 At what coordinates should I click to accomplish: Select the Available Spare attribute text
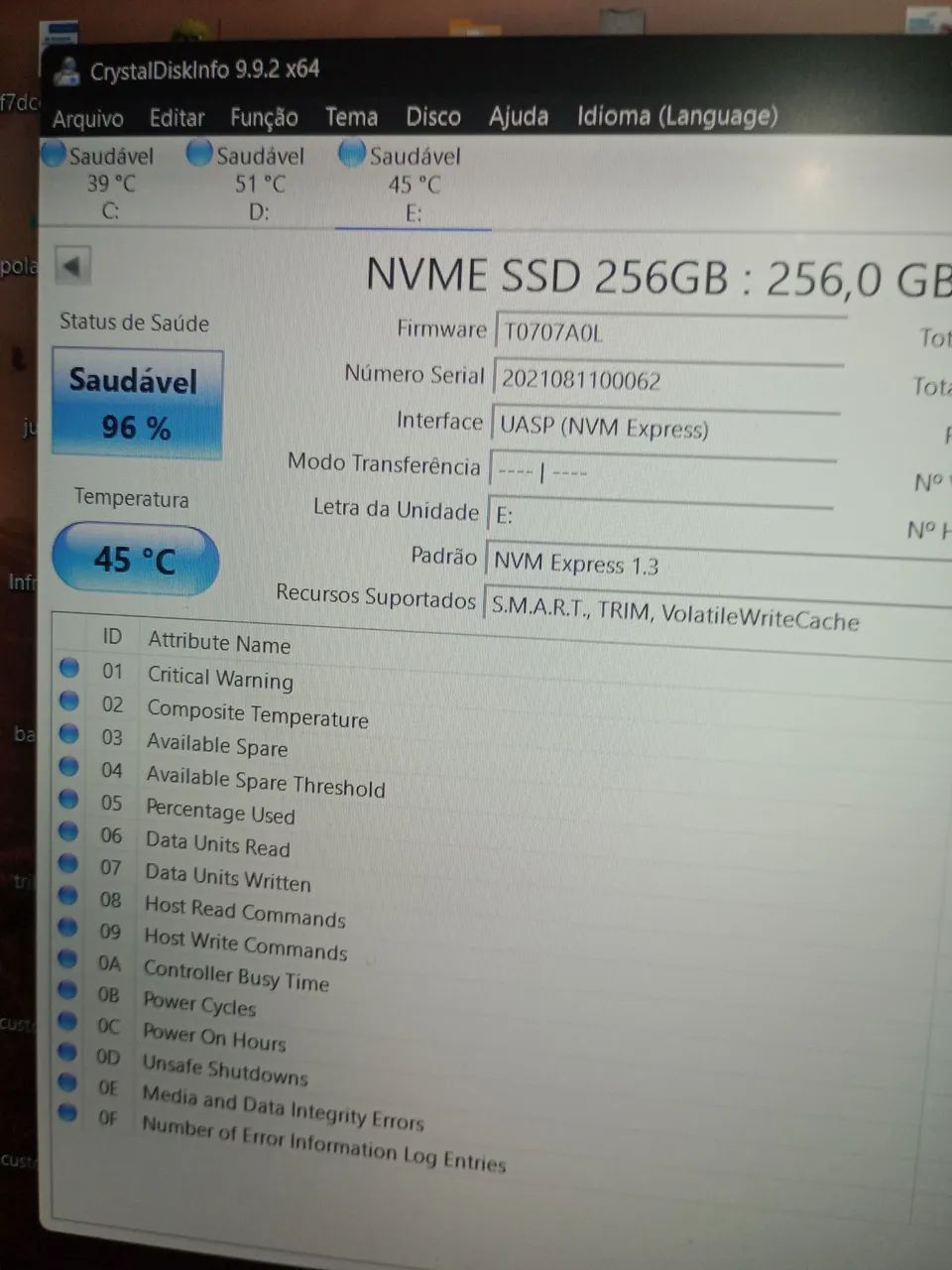tap(217, 745)
